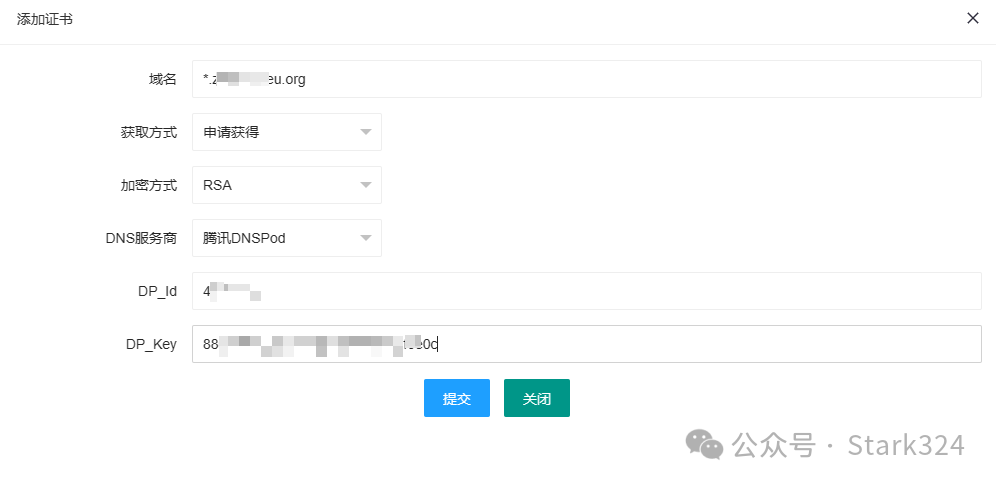Focus the 域名 input field

pyautogui.click(x=586, y=79)
